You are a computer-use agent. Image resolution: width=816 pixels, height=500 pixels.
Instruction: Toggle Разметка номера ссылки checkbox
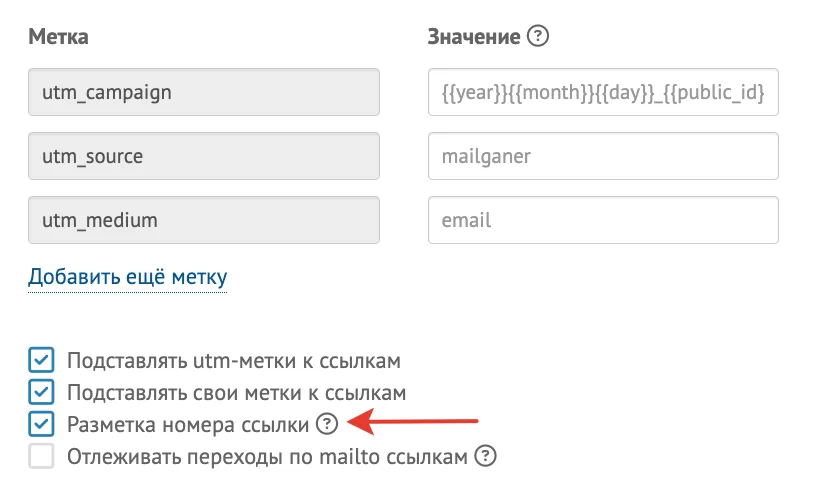[x=41, y=424]
